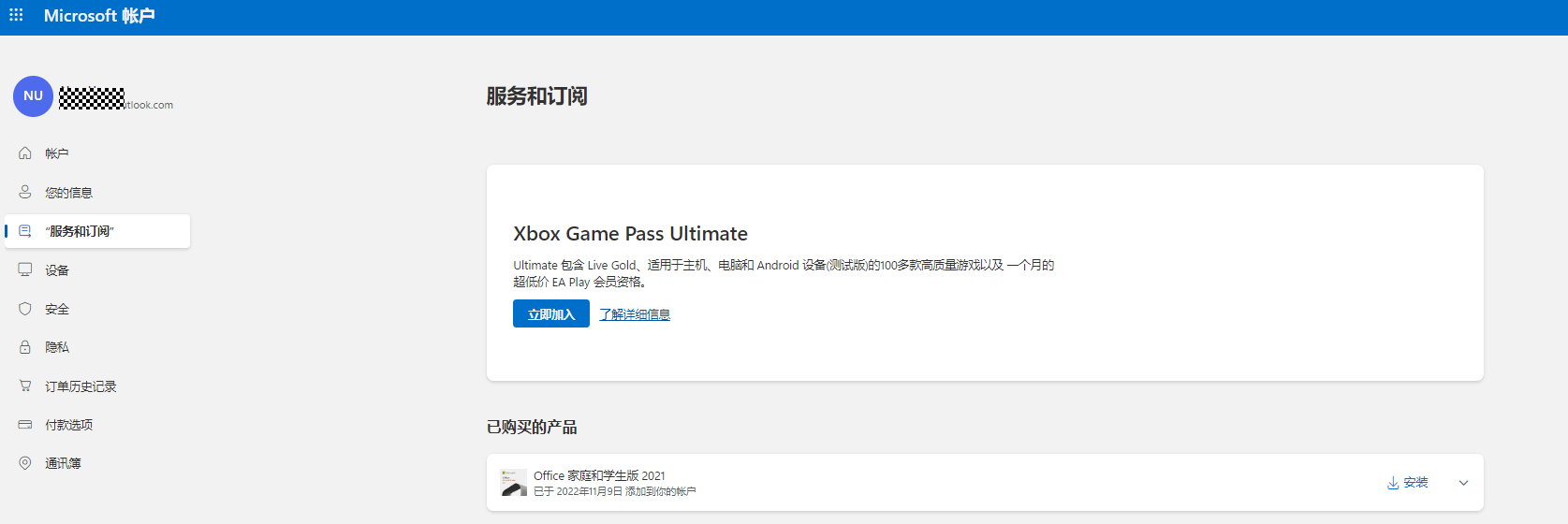Click the card icon beside 付款选项

25,425
